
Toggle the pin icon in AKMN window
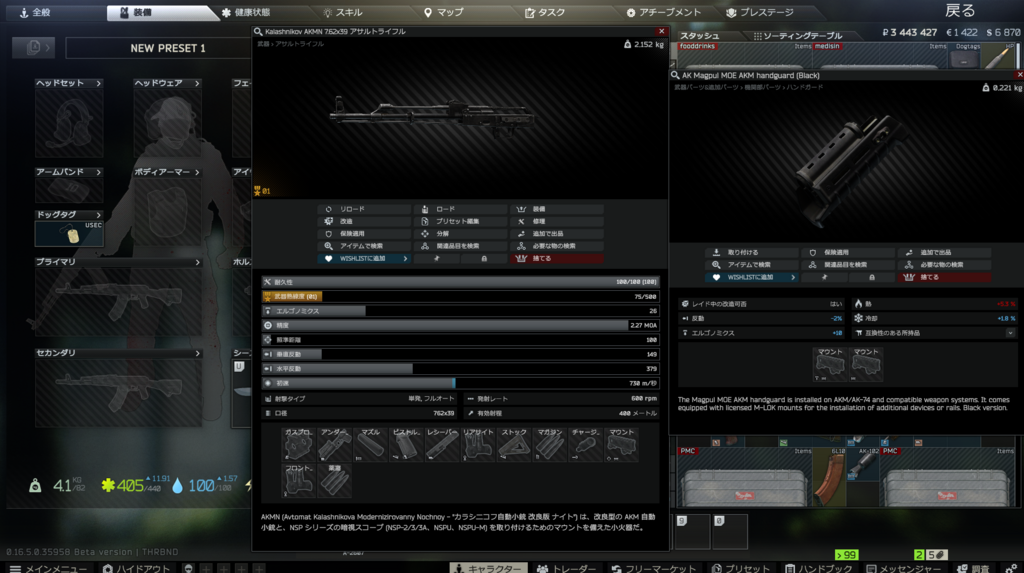coord(437,259)
